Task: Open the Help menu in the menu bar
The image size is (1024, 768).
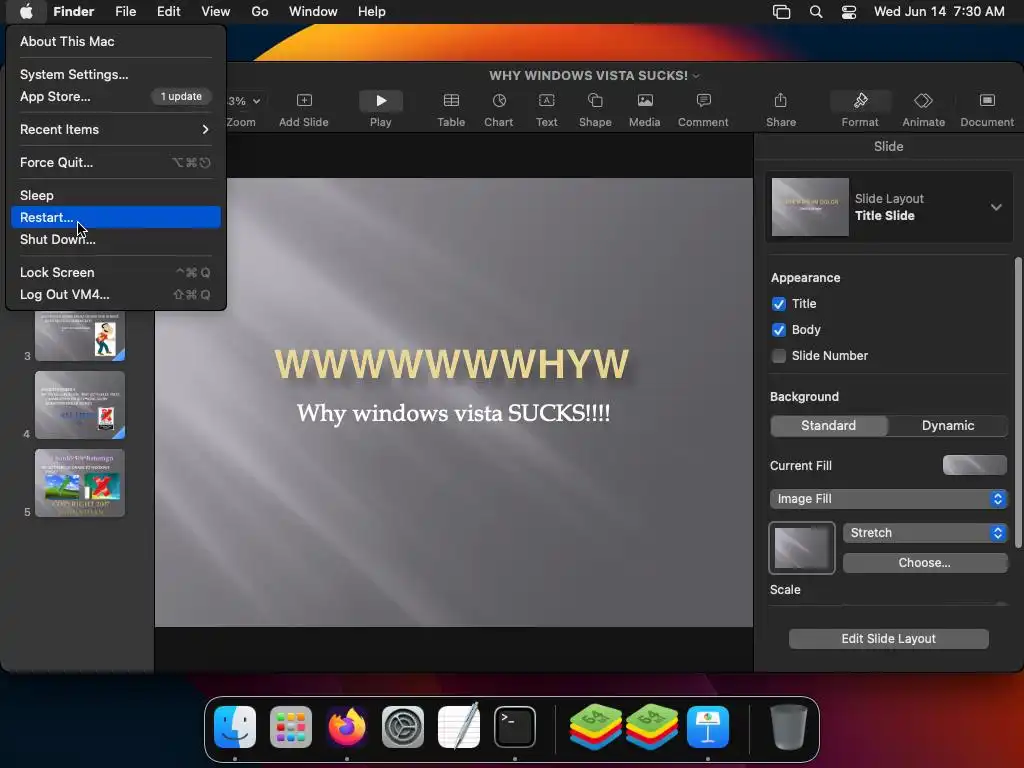Action: pos(372,11)
